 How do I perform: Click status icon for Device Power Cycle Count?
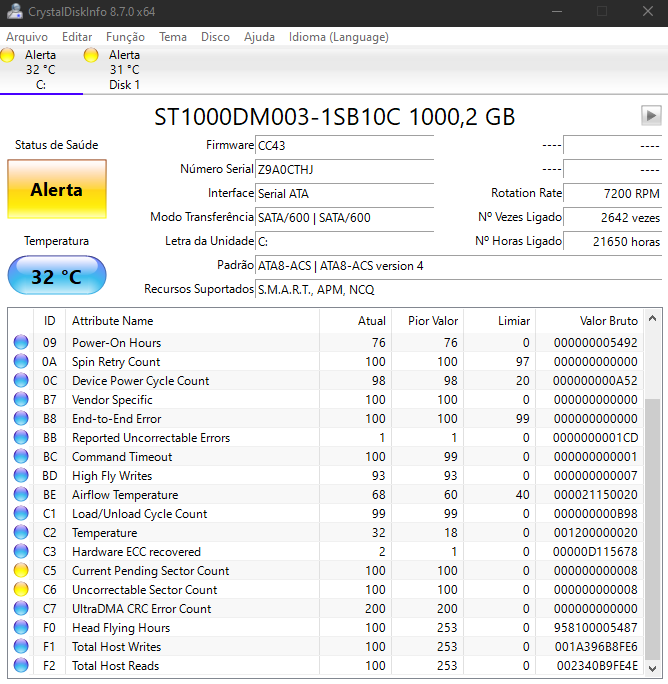tap(21, 380)
